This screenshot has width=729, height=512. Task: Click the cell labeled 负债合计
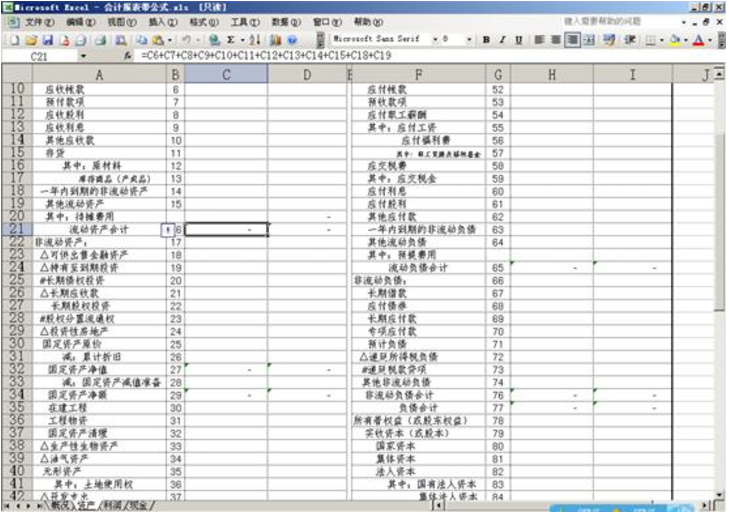(x=418, y=408)
